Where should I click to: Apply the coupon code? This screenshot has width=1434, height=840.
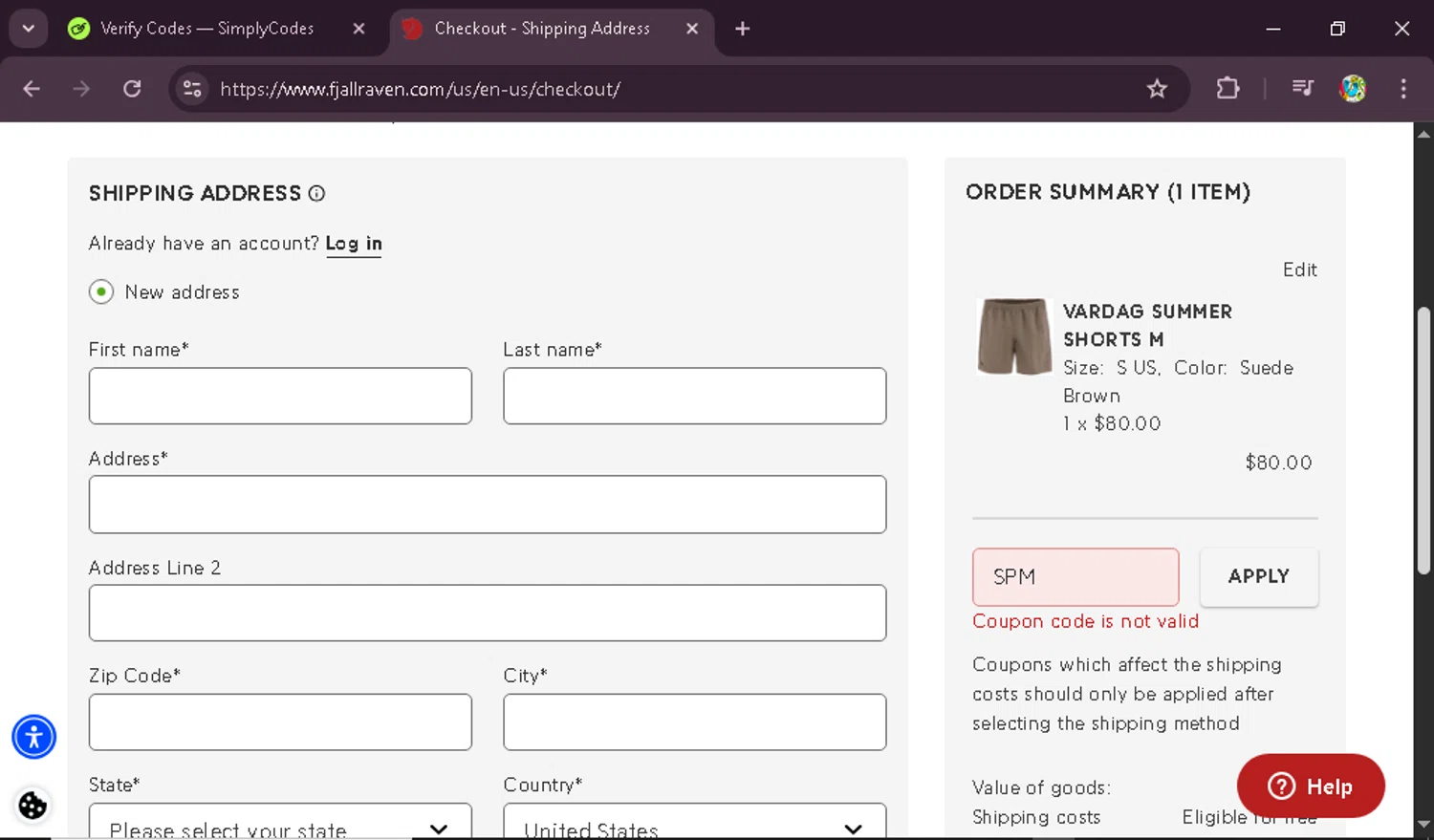[1259, 577]
